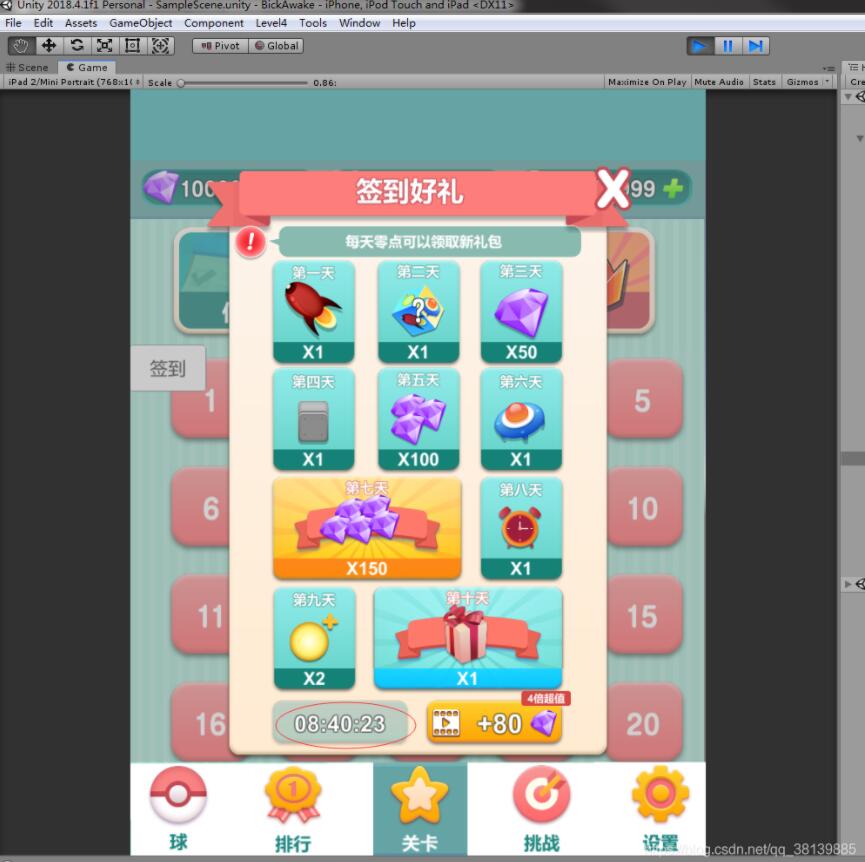The height and width of the screenshot is (862, 865).
Task: Open the Assets menu
Action: coord(81,23)
